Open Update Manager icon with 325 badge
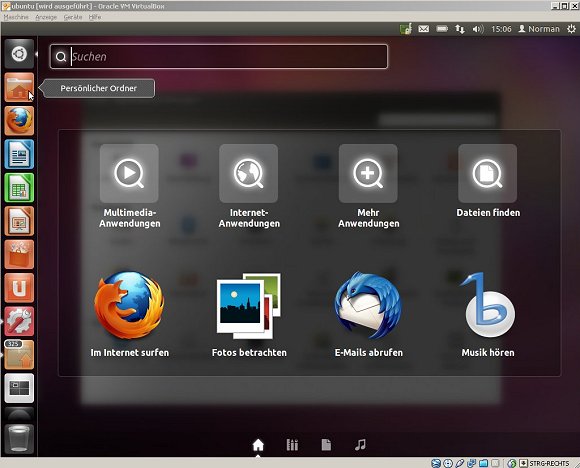Screen dimensions: 580x468 [19, 354]
